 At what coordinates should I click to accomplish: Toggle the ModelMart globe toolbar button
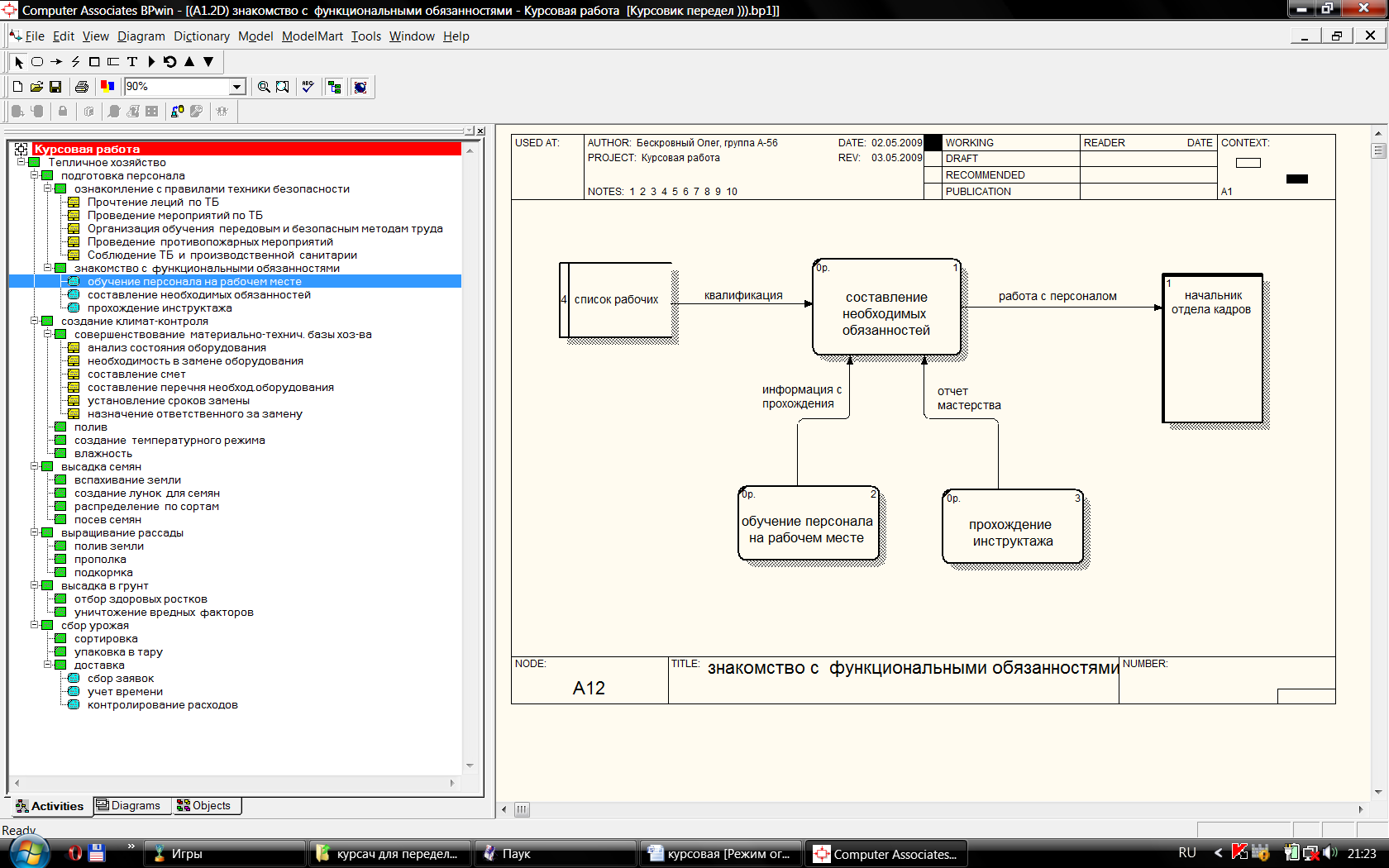pyautogui.click(x=360, y=87)
